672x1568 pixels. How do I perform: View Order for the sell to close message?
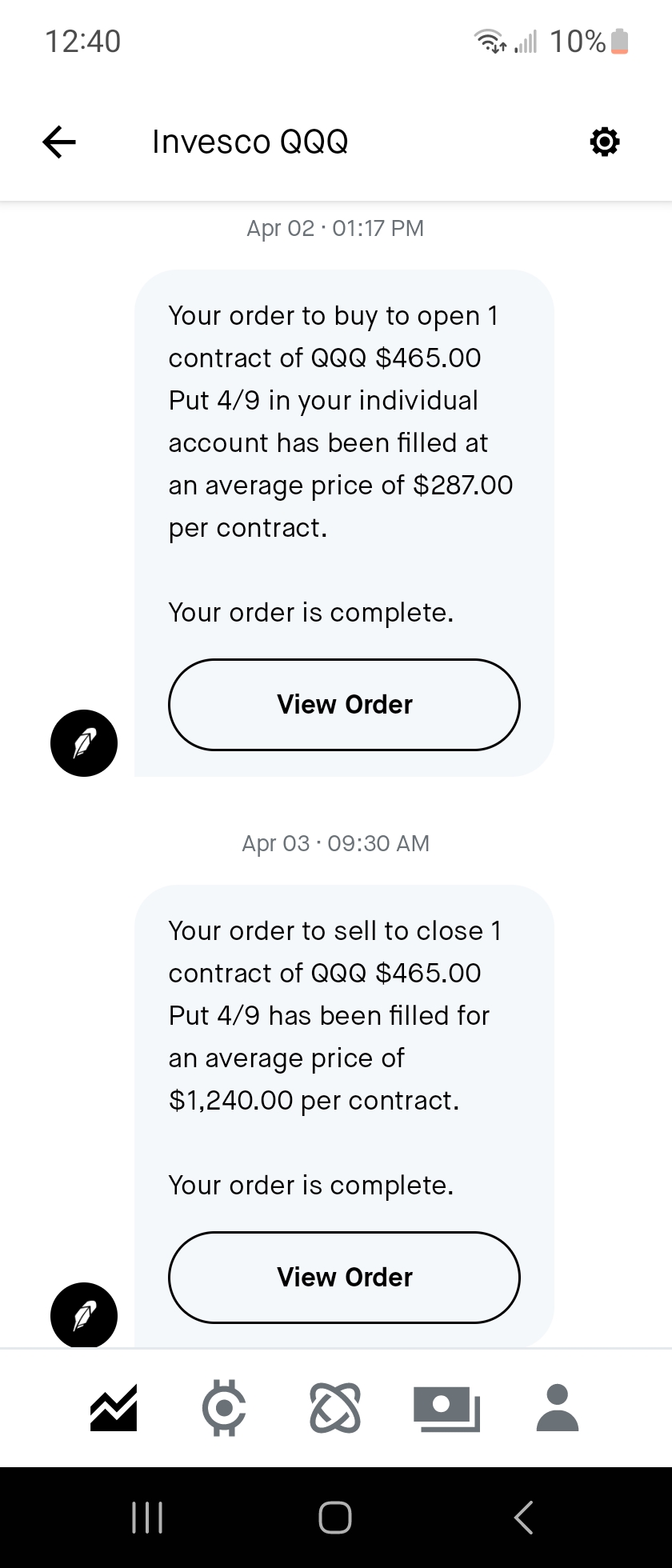(344, 1278)
